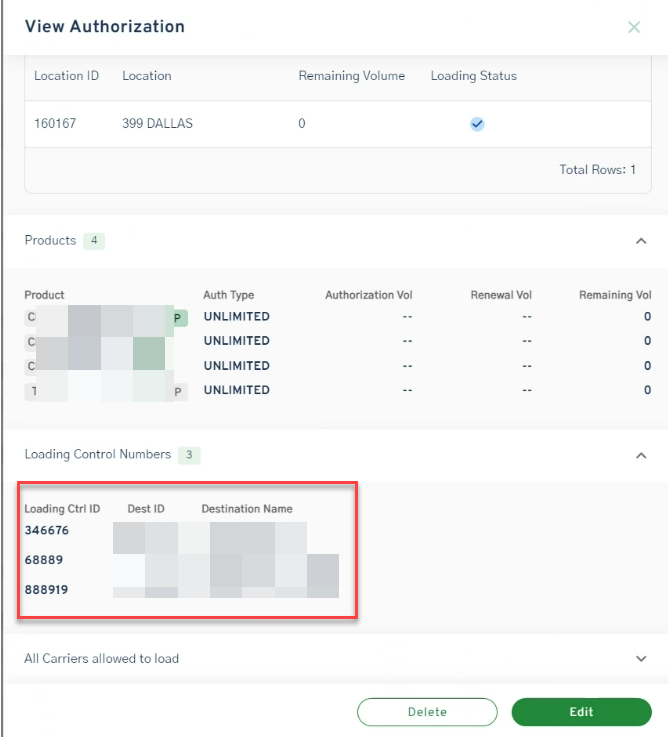The image size is (668, 737).
Task: Select loading control ID 68889
Action: pyautogui.click(x=44, y=560)
